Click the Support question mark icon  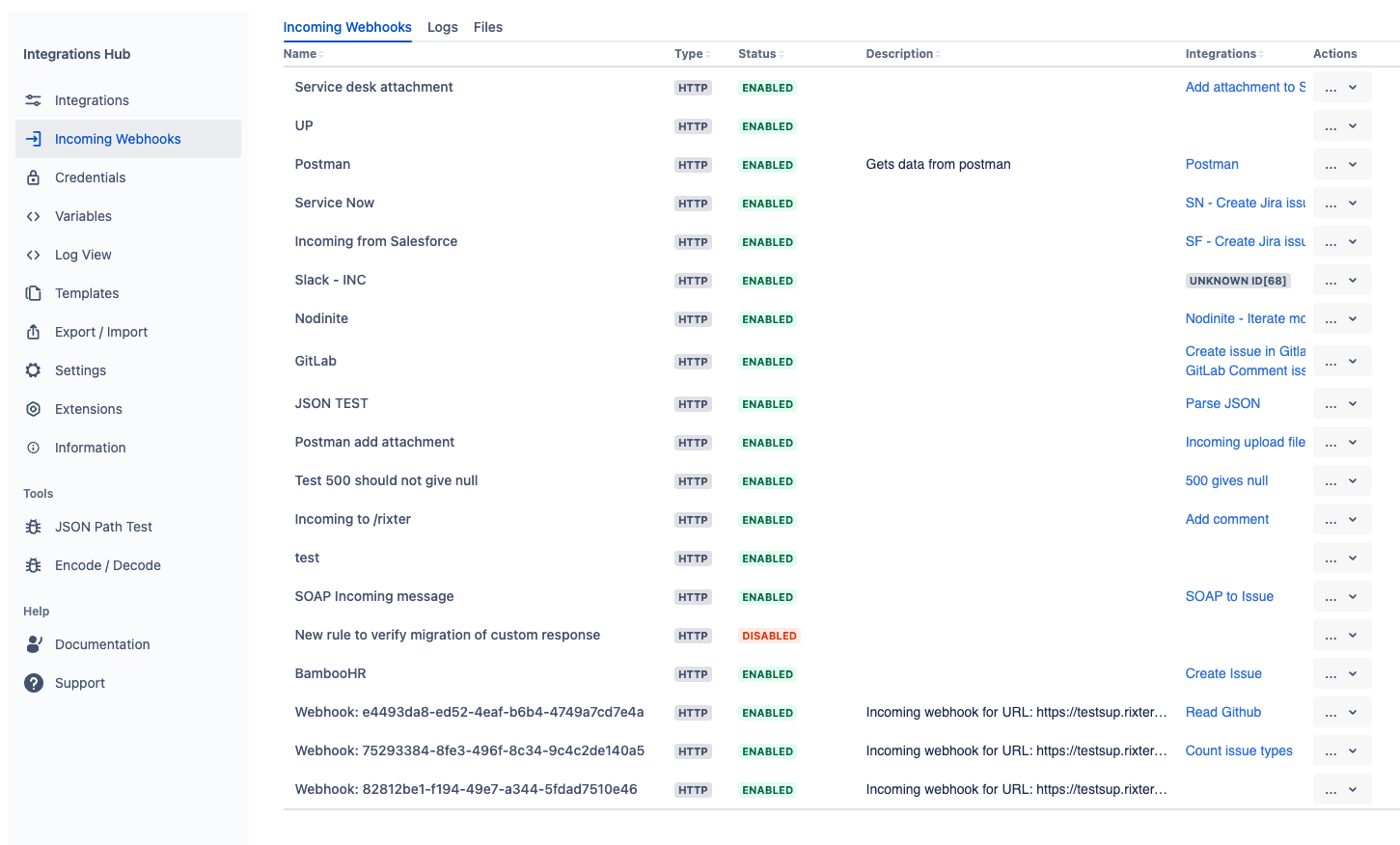34,683
